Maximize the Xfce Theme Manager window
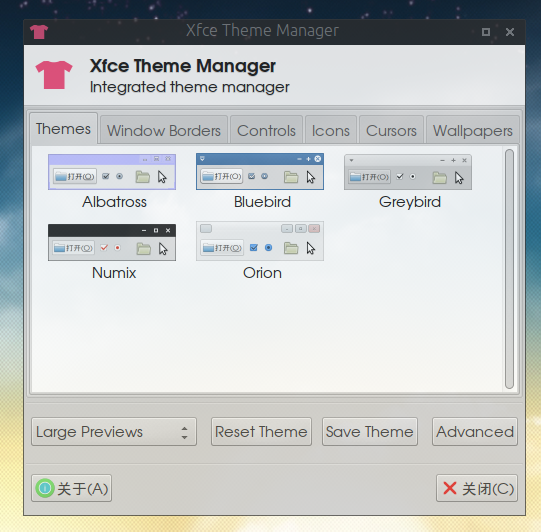 pyautogui.click(x=486, y=32)
